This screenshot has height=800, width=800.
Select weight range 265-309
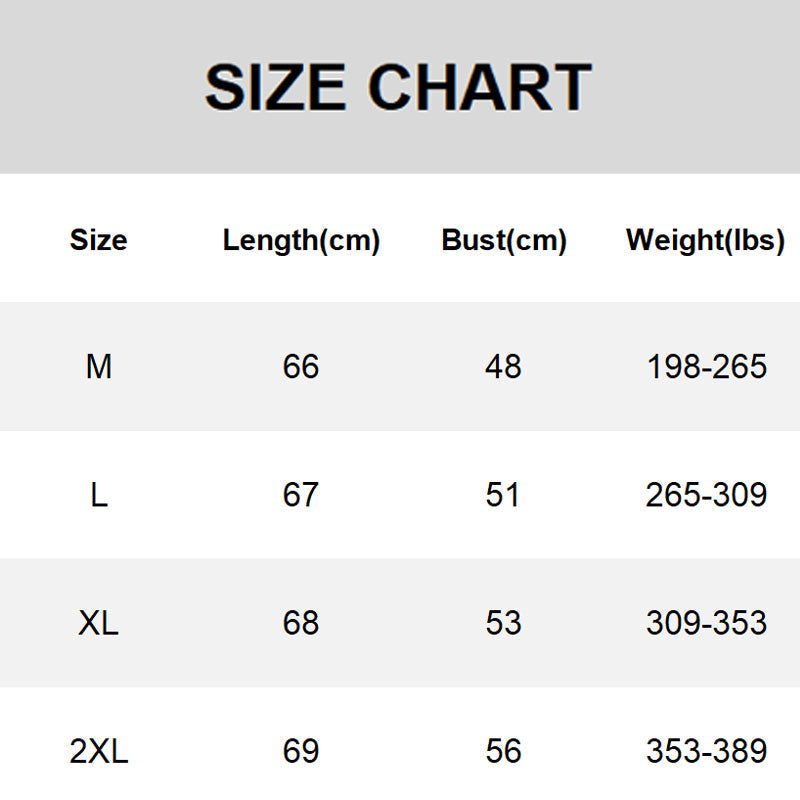pos(706,495)
